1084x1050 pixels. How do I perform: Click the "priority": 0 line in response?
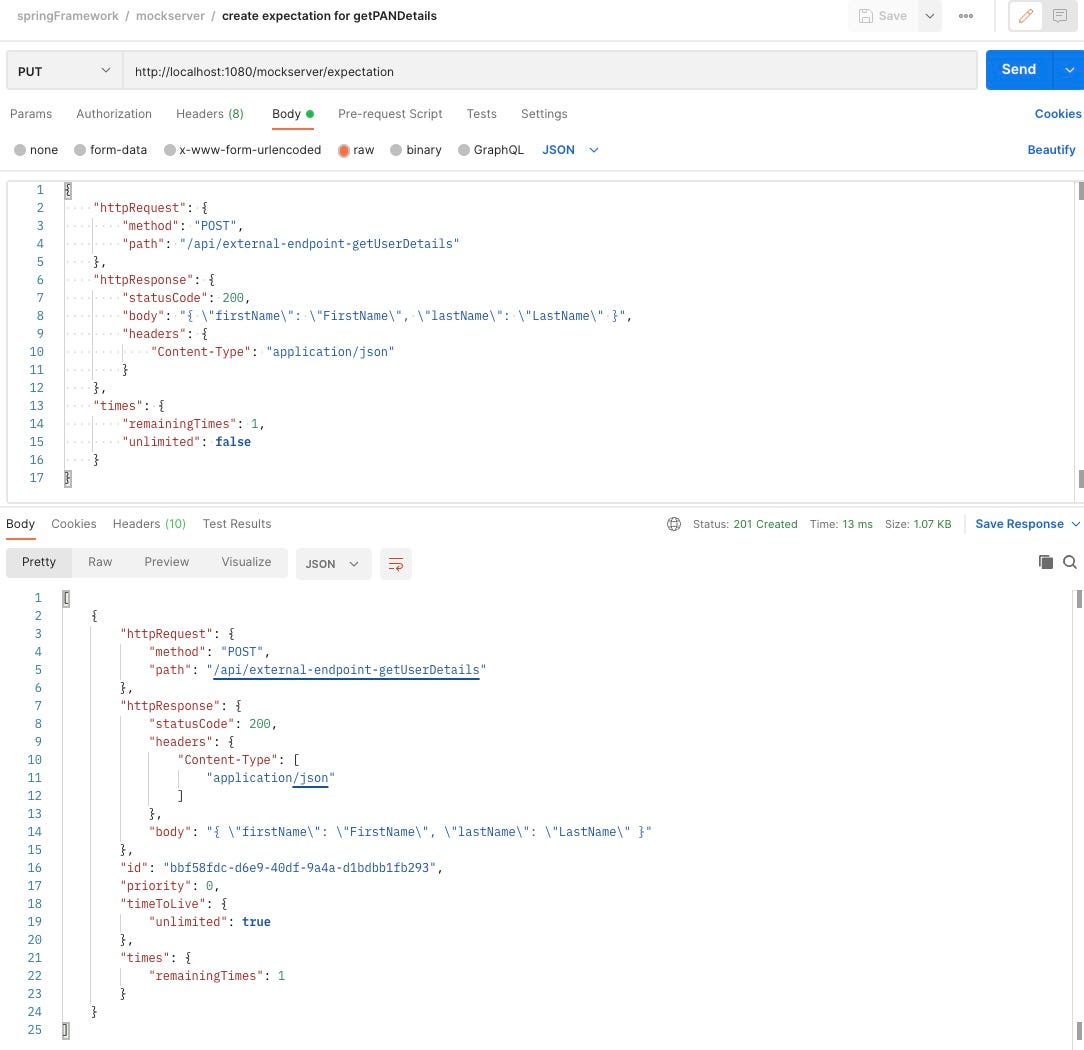(169, 885)
